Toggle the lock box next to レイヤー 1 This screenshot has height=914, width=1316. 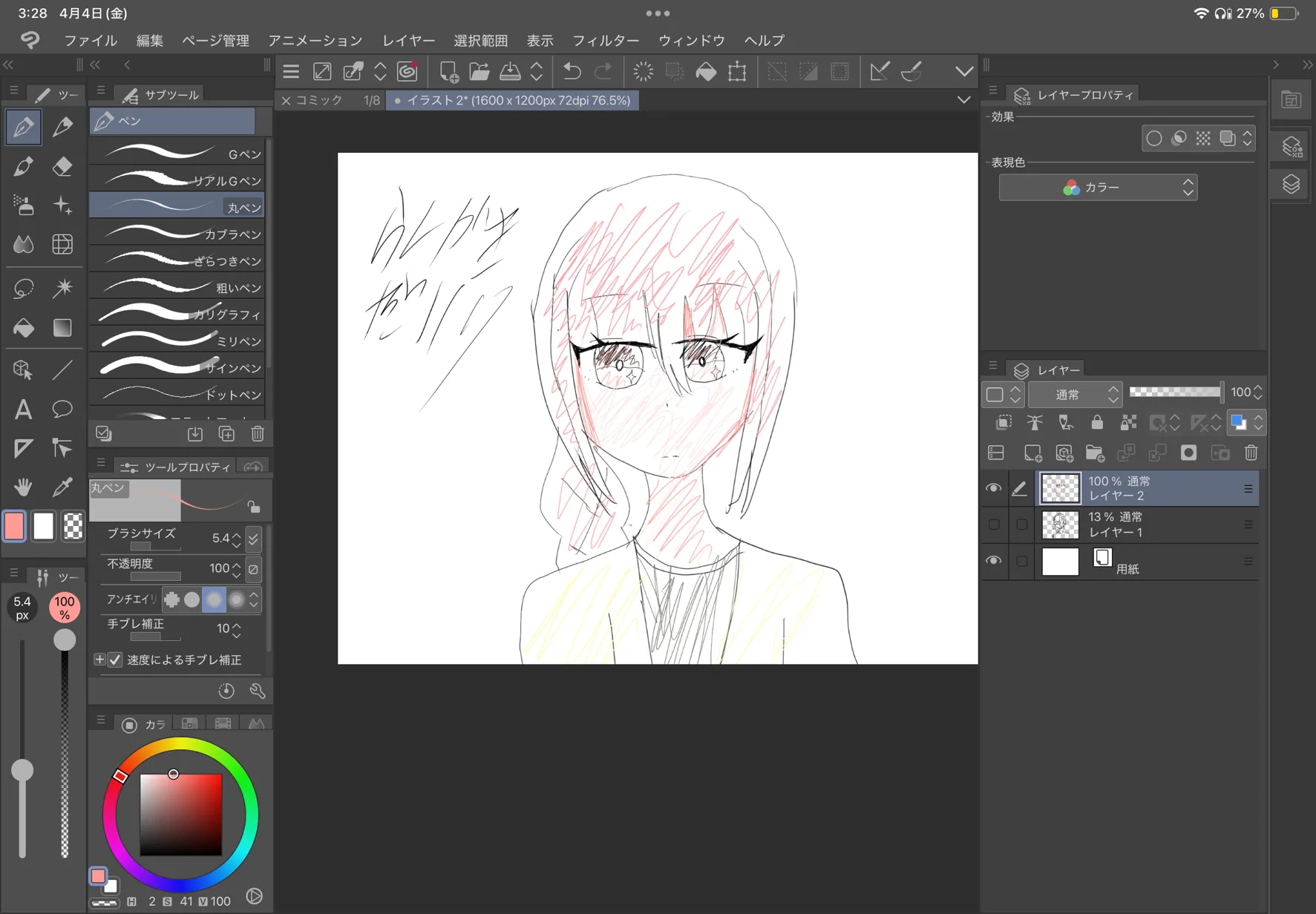click(x=1022, y=525)
